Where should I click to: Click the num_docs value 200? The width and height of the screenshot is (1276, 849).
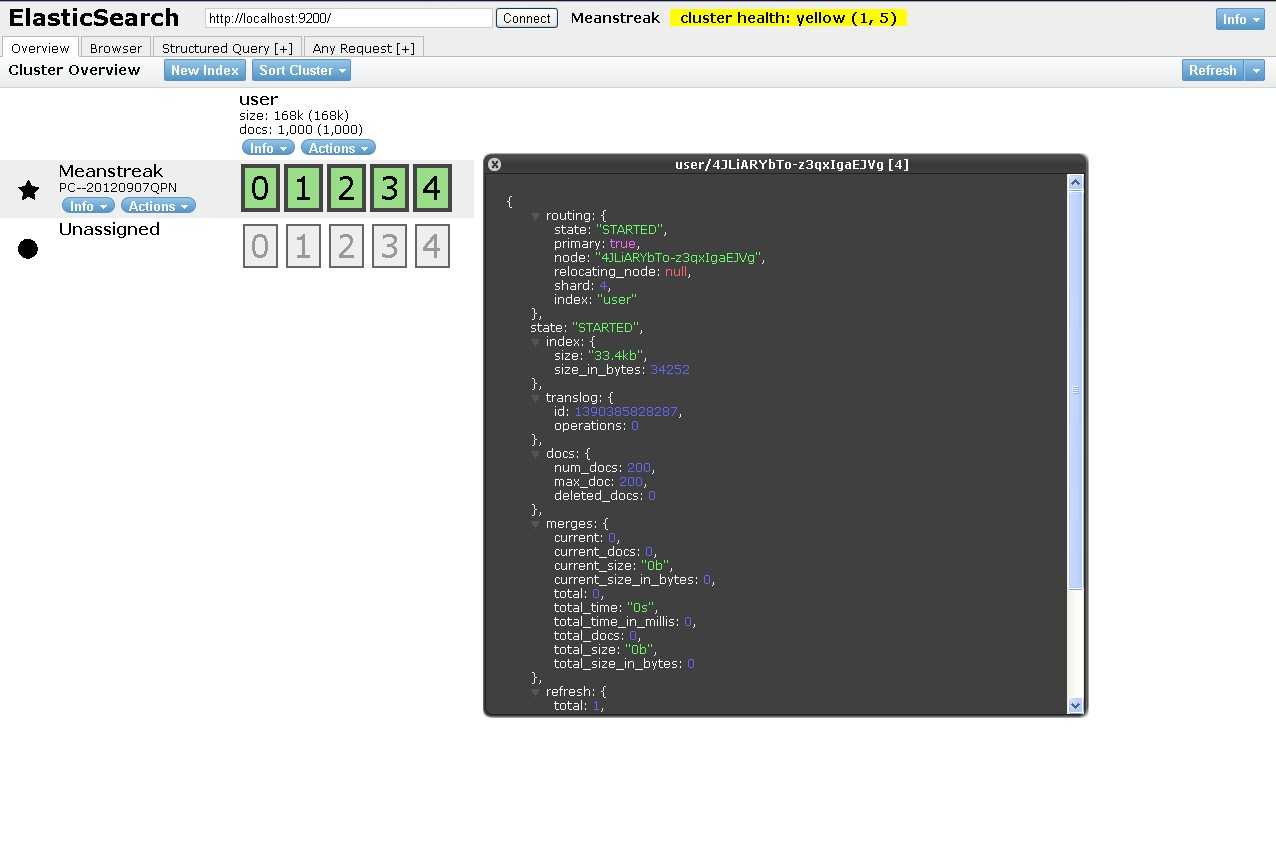638,468
